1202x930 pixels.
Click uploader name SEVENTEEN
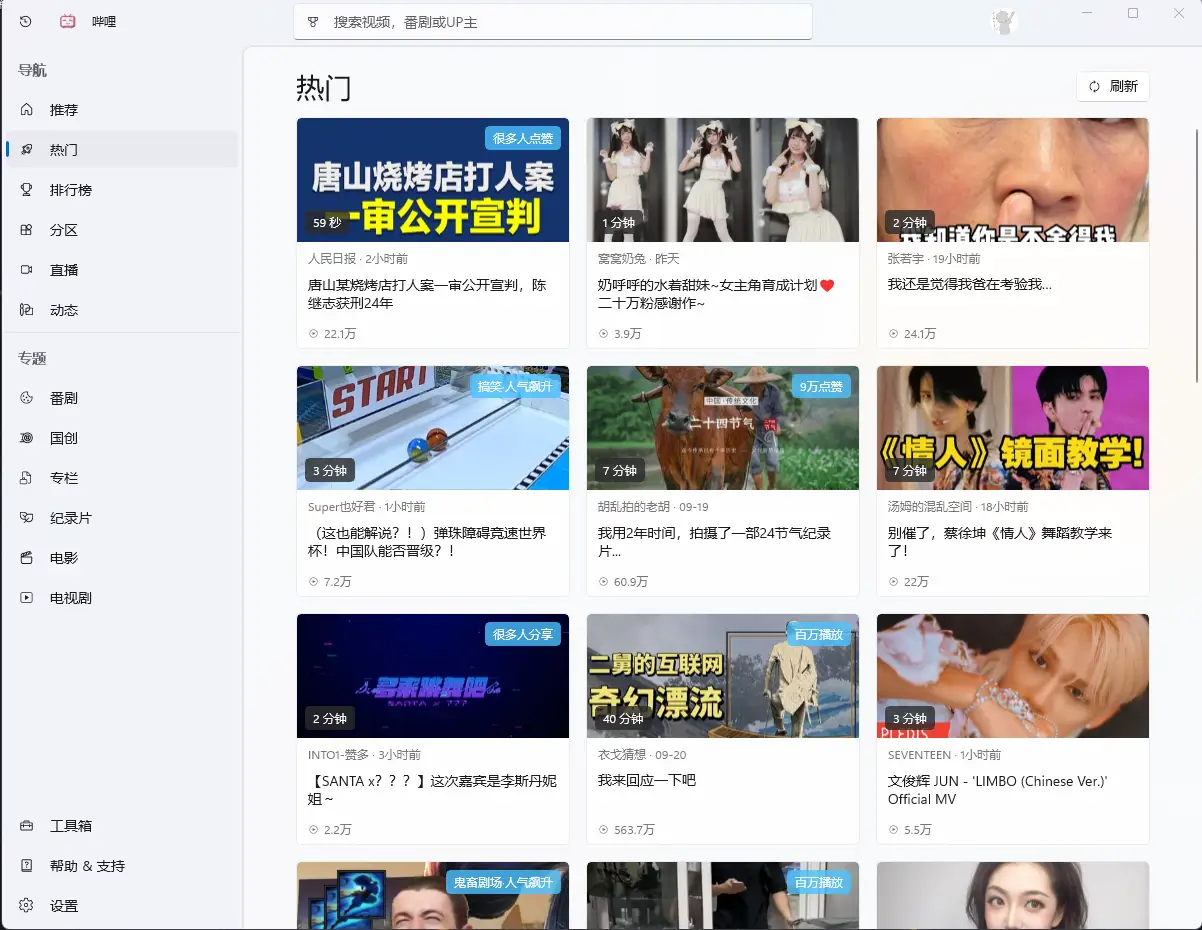click(920, 755)
